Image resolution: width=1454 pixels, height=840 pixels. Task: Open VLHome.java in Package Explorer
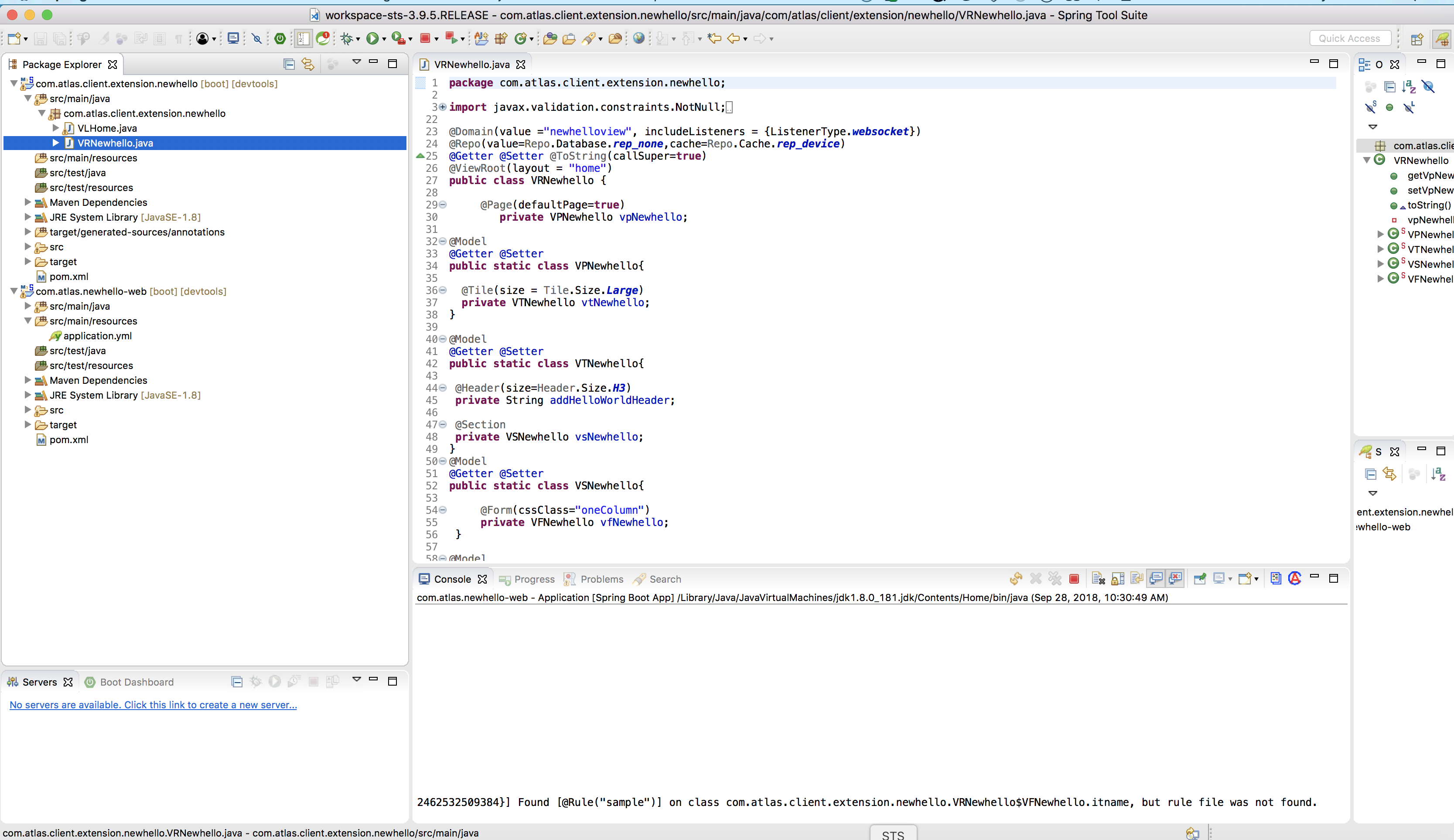tap(107, 128)
